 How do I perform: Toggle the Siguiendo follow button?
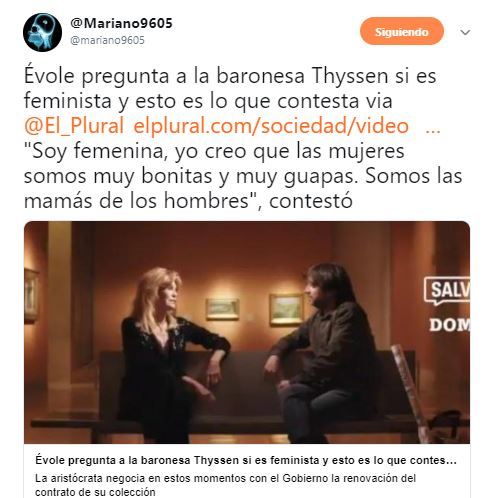coord(402,31)
